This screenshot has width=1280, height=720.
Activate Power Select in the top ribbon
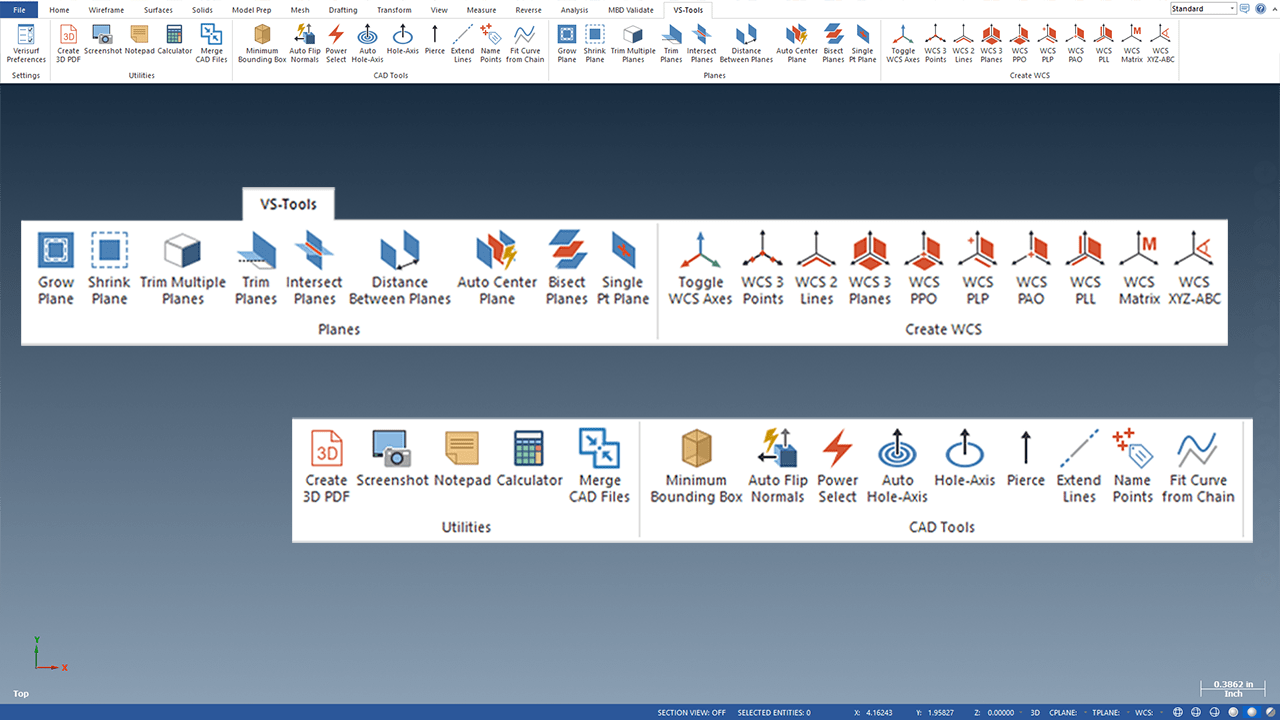(336, 43)
